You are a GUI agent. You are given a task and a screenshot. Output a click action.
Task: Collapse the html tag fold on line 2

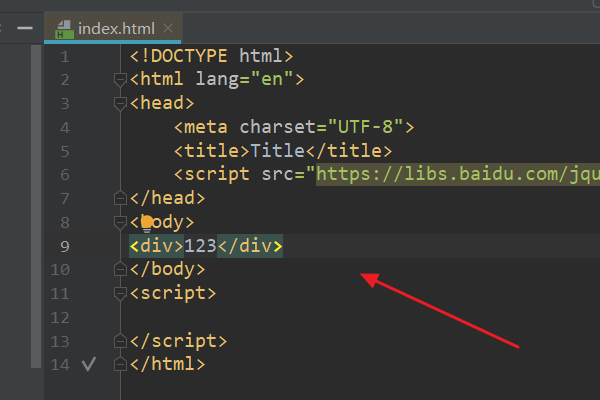pos(120,80)
